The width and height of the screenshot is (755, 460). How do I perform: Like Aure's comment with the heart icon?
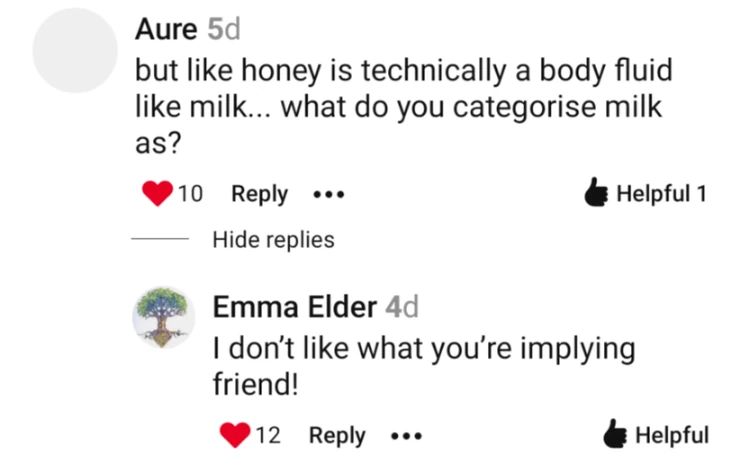158,194
